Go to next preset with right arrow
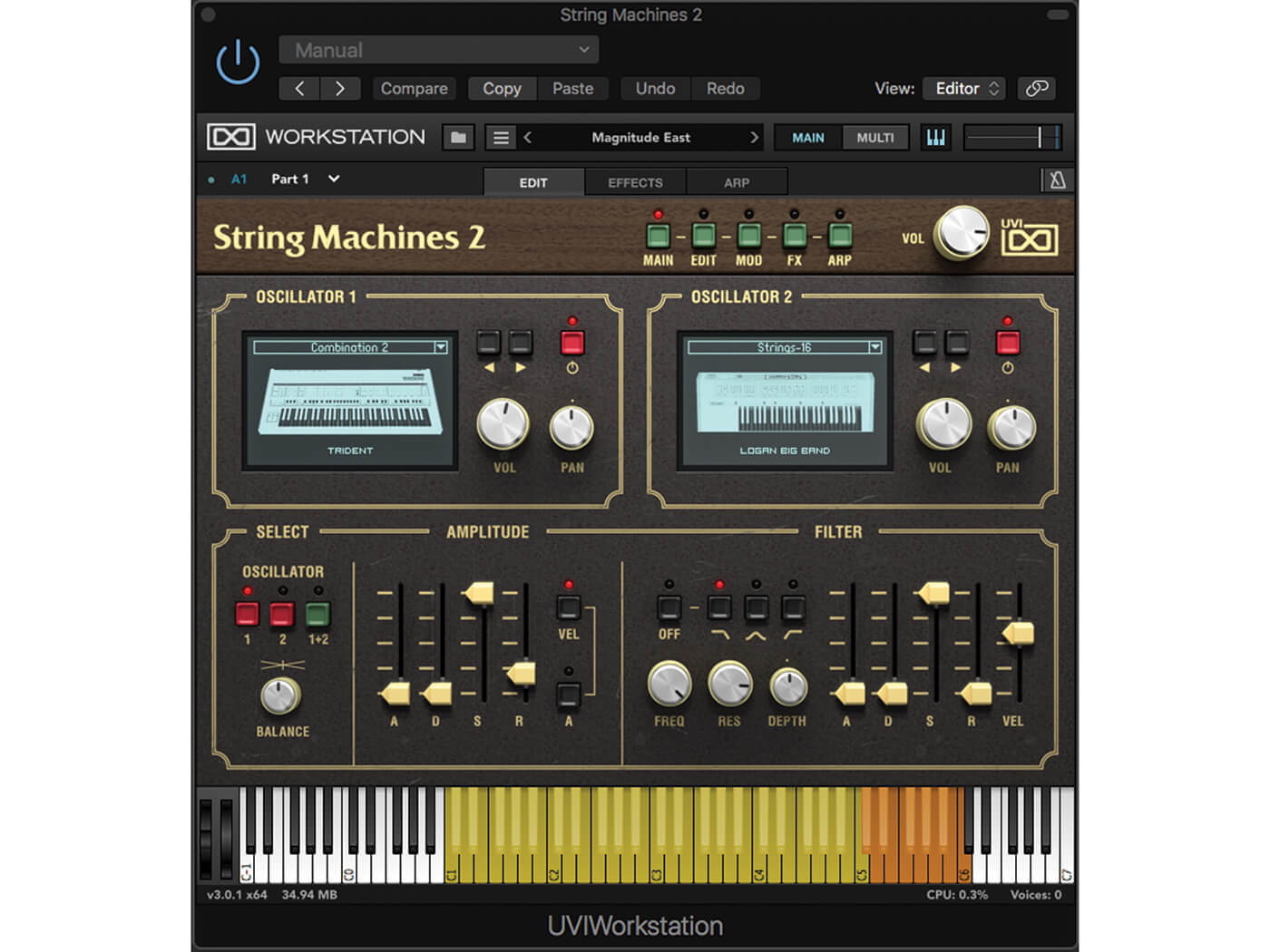 tap(340, 88)
